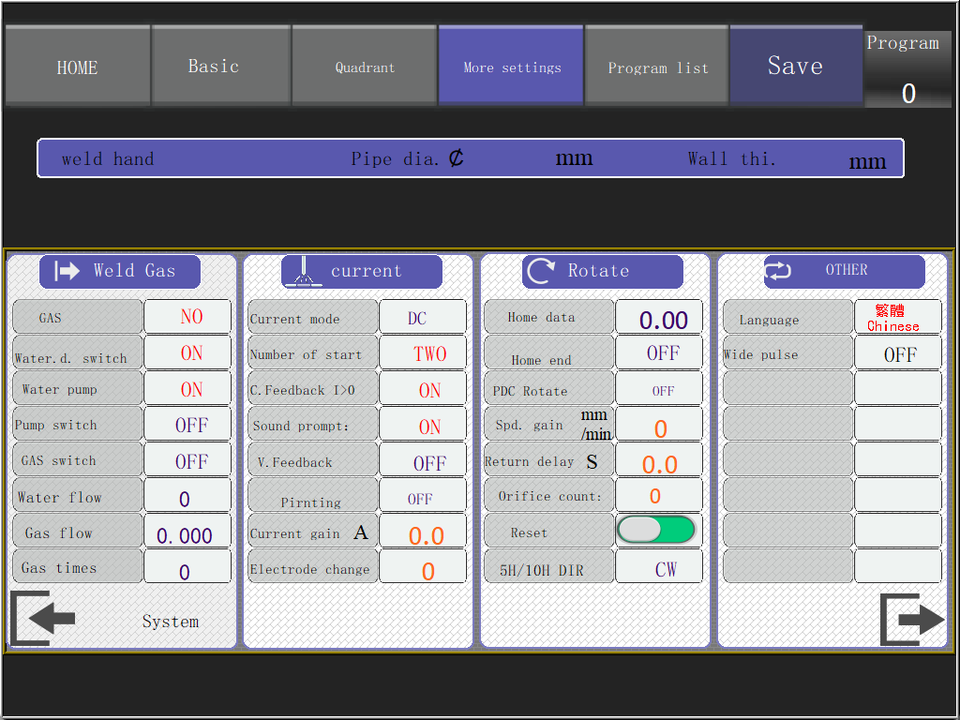Switch to the Quadrant tab

(364, 66)
